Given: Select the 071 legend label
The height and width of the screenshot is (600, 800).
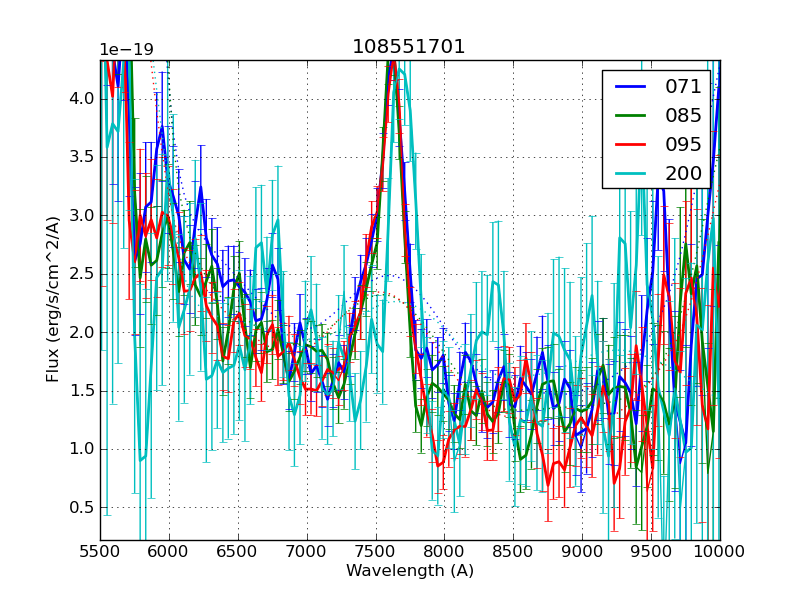Looking at the screenshot, I should point(683,87).
